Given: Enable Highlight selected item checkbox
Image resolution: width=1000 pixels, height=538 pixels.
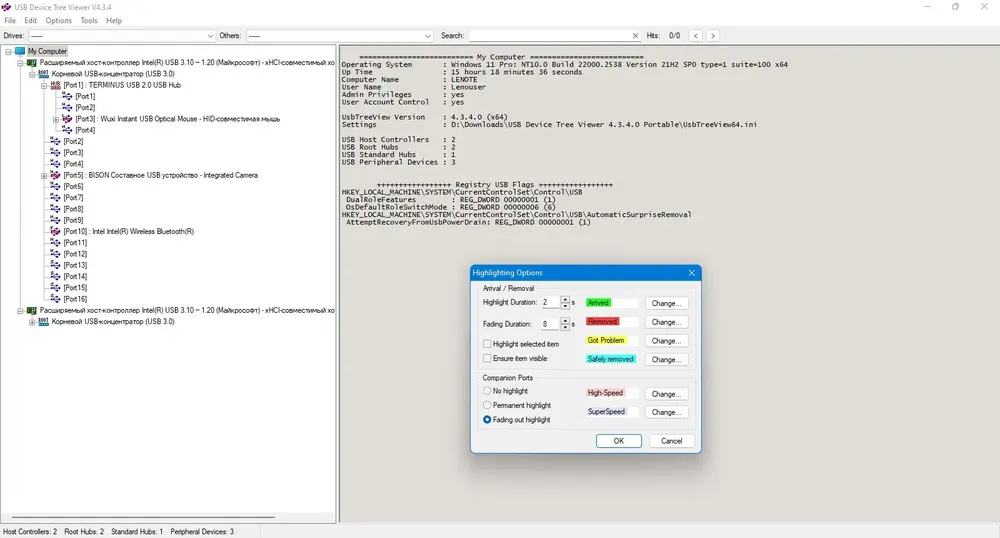Looking at the screenshot, I should point(487,344).
